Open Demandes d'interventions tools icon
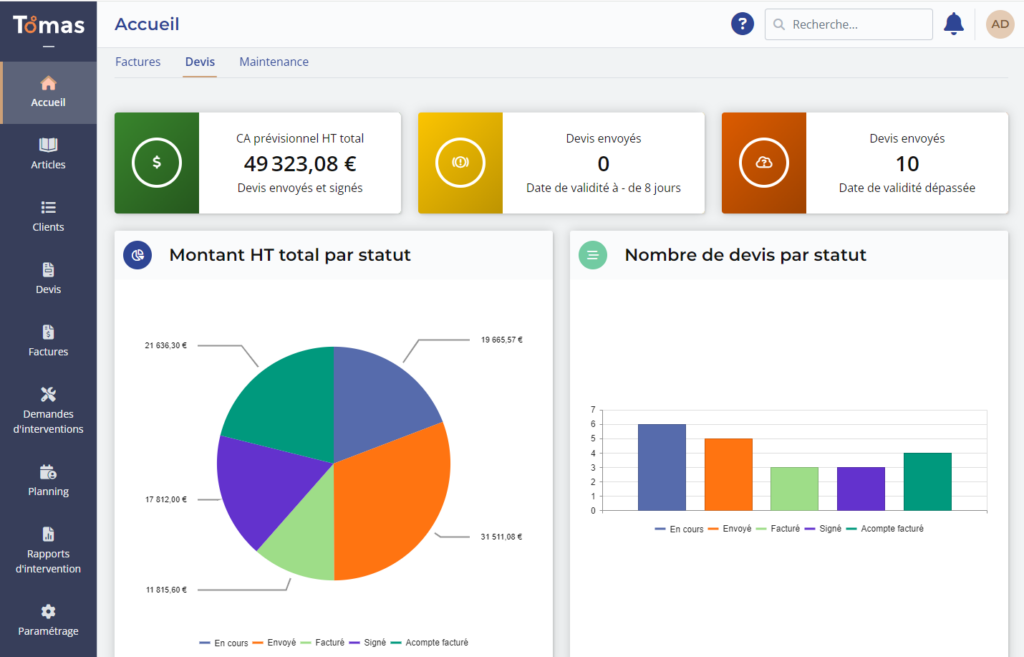This screenshot has width=1024, height=657. [x=48, y=394]
